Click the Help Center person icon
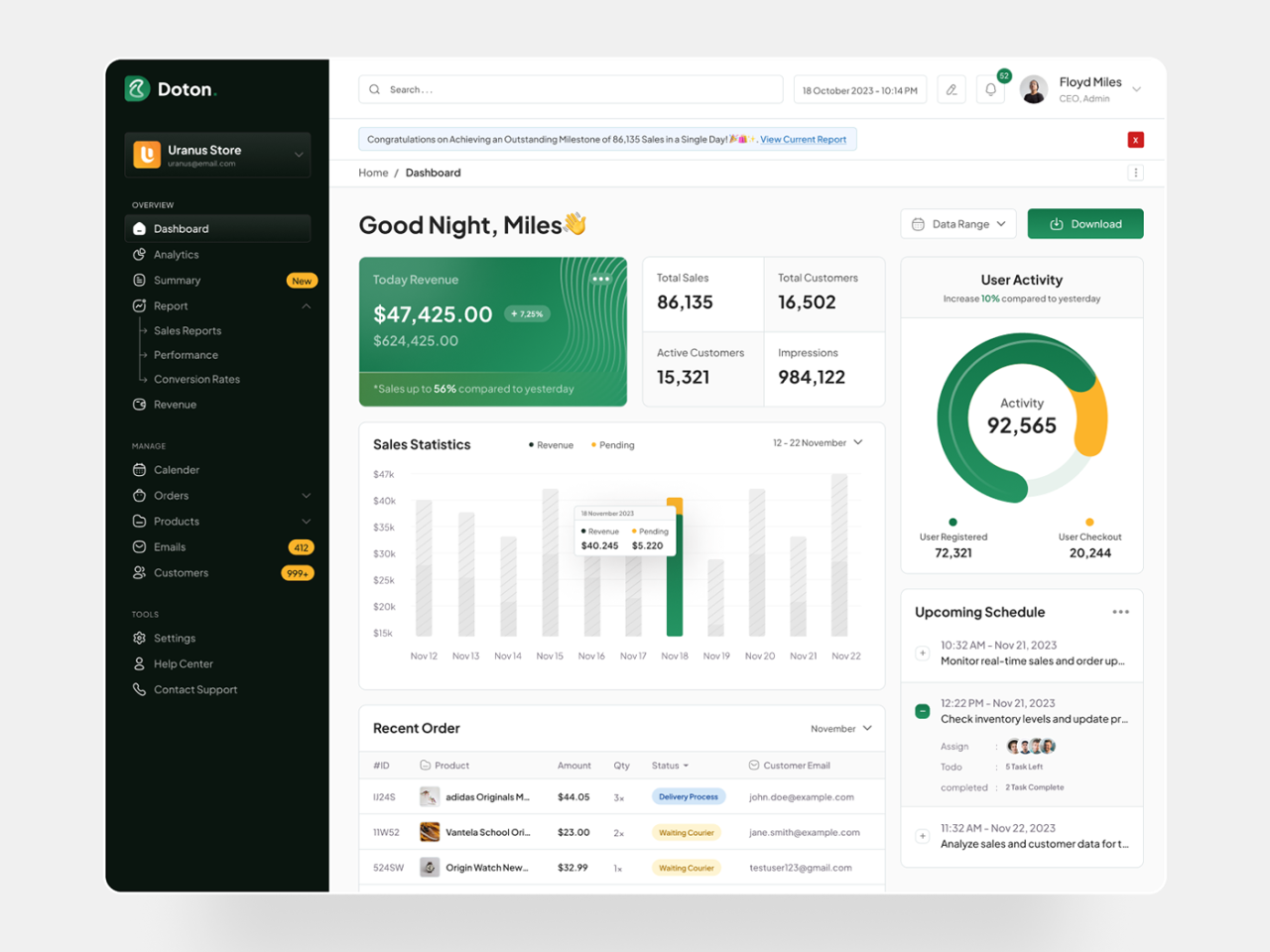Screen dimensions: 1270x952 pos(139,664)
